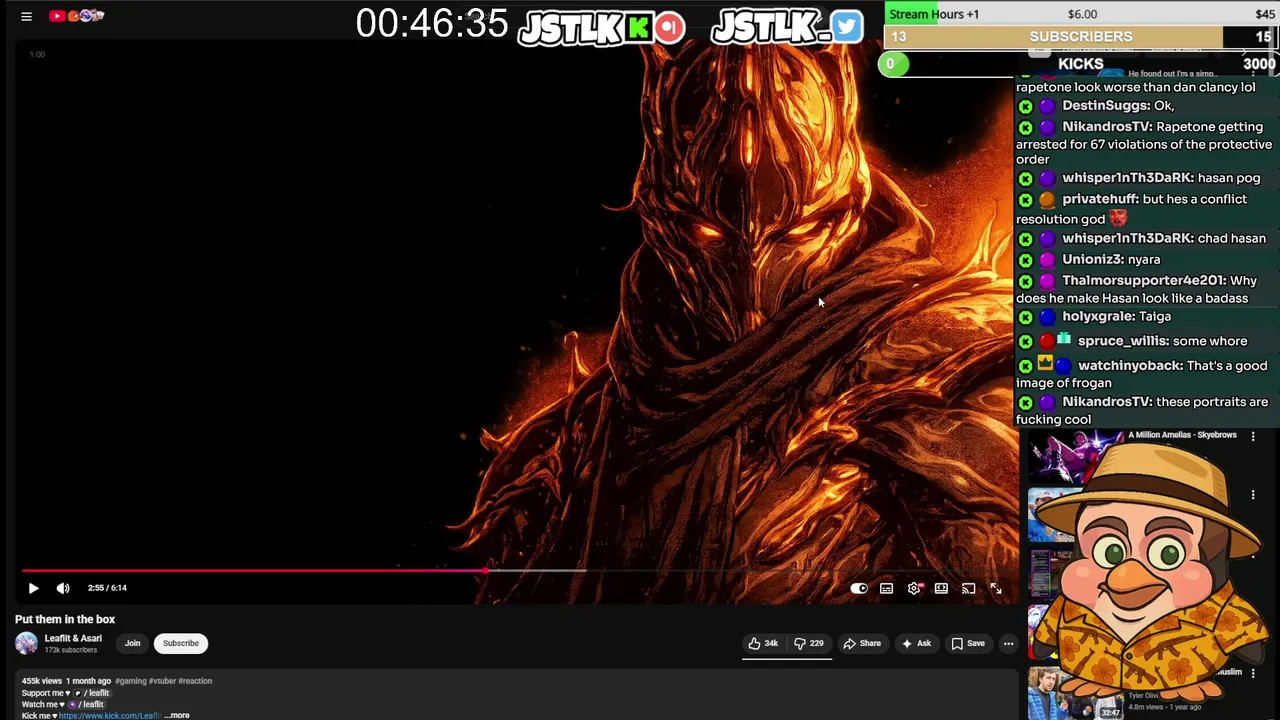The width and height of the screenshot is (1280, 720).
Task: Toggle the autoplay switch
Action: 859,588
